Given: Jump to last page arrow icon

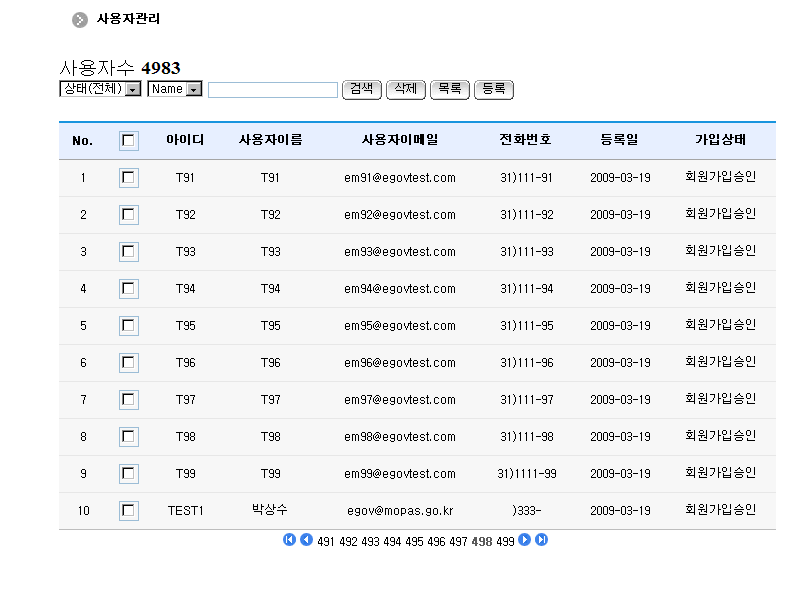Looking at the screenshot, I should pyautogui.click(x=541, y=540).
